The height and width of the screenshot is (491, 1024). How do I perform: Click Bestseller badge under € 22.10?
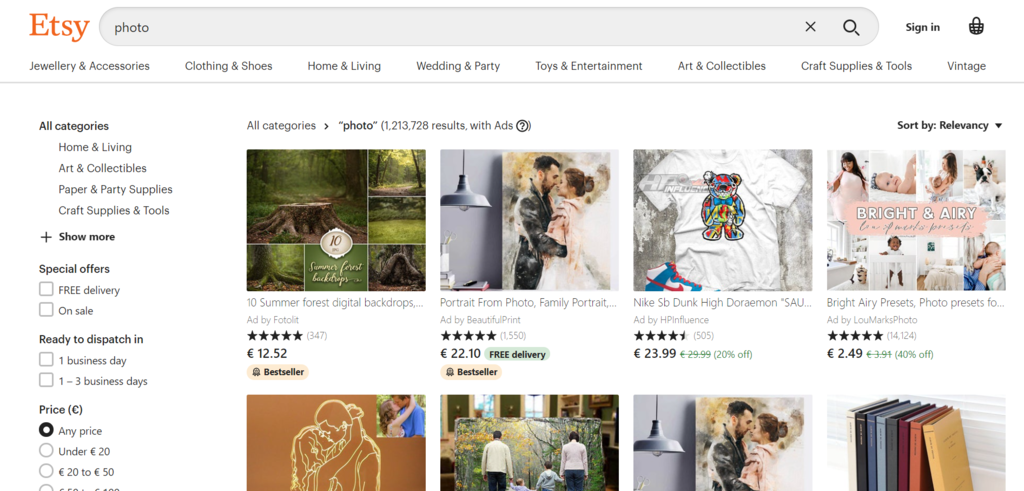471,372
